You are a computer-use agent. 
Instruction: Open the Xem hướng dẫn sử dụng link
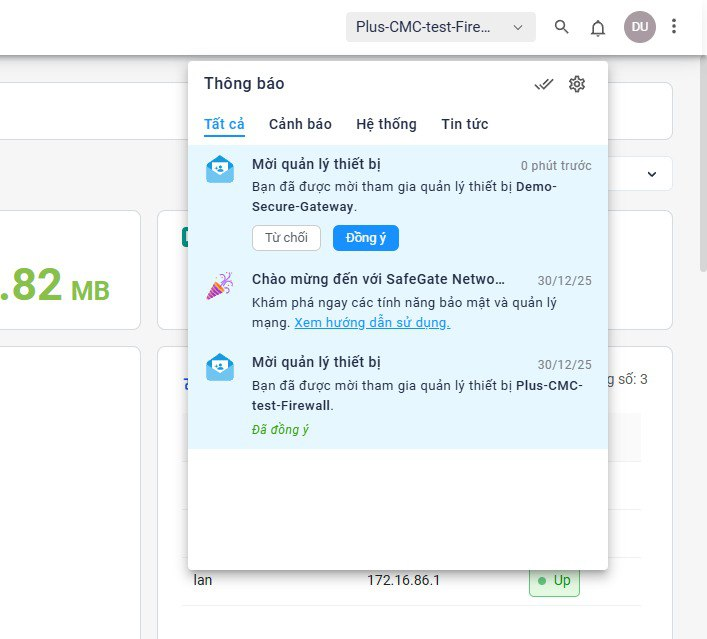point(372,323)
